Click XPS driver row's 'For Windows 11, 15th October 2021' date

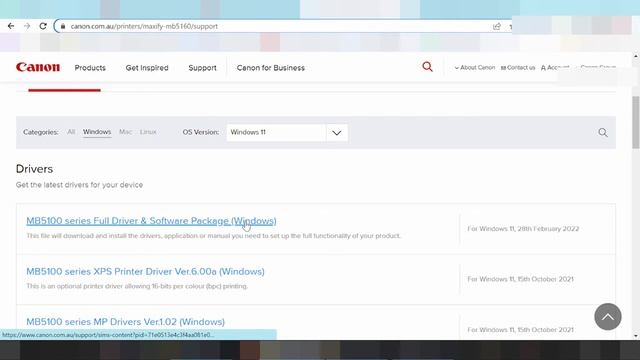click(x=520, y=279)
